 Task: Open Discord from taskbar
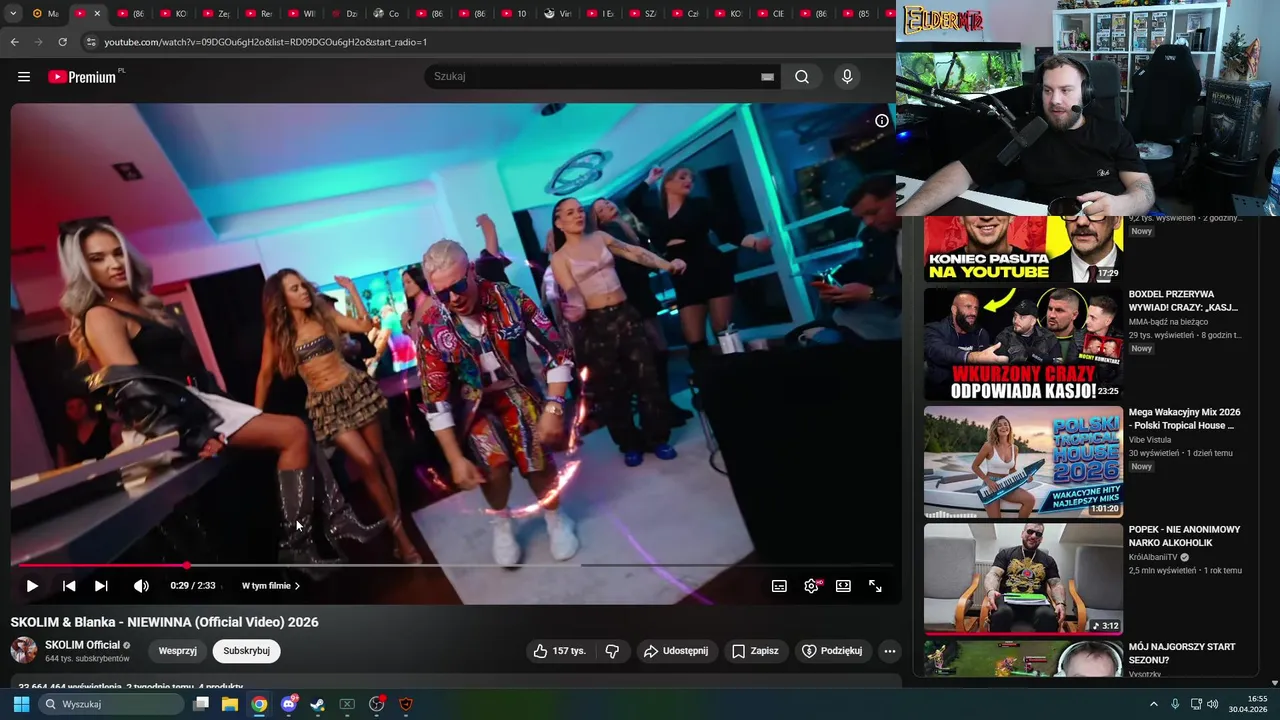[289, 704]
